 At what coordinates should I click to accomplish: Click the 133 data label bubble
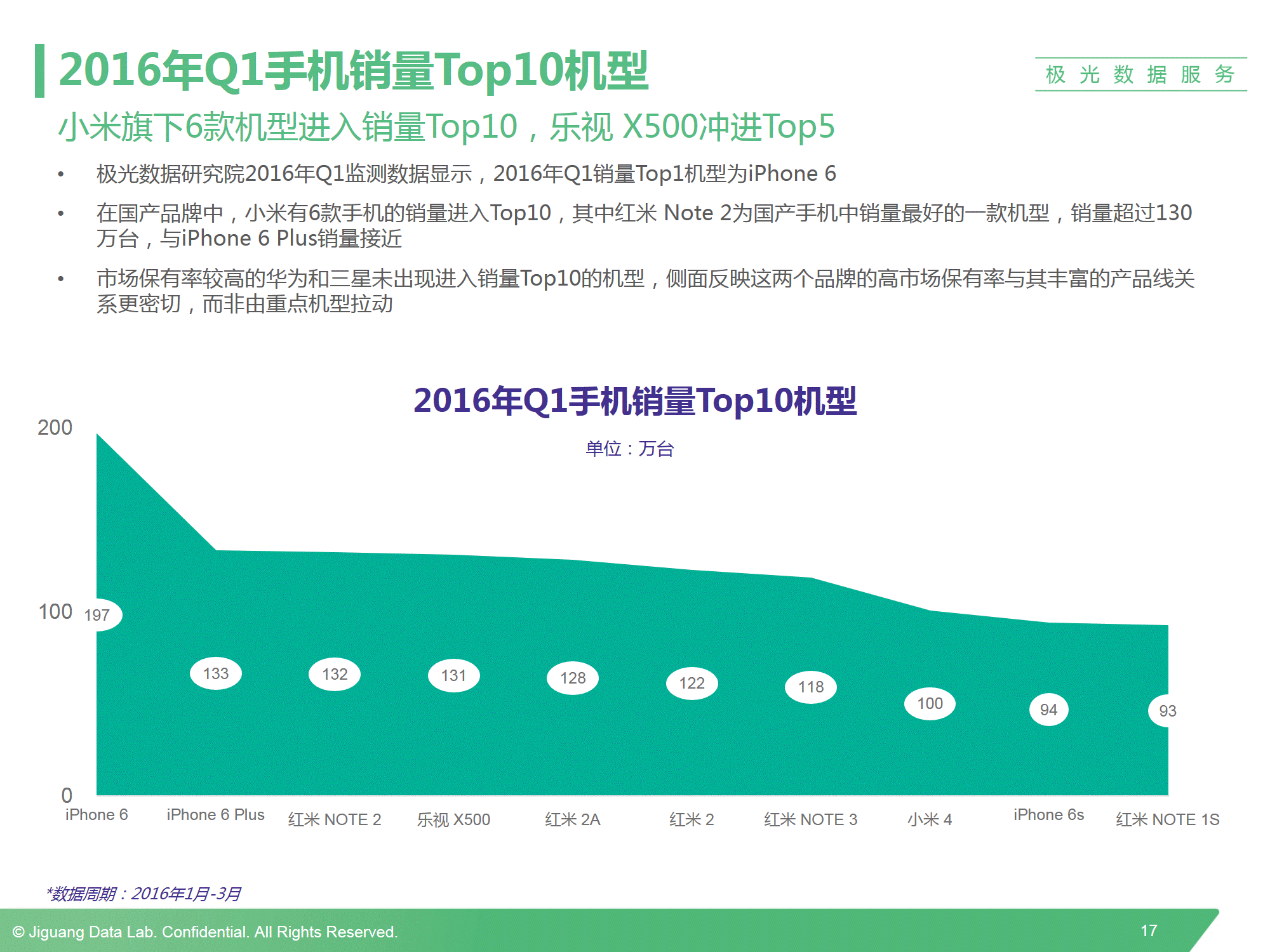(216, 673)
